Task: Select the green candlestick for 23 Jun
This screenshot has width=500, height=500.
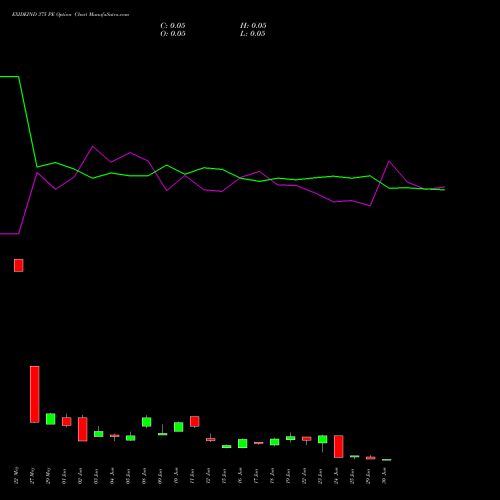Action: pos(323,440)
